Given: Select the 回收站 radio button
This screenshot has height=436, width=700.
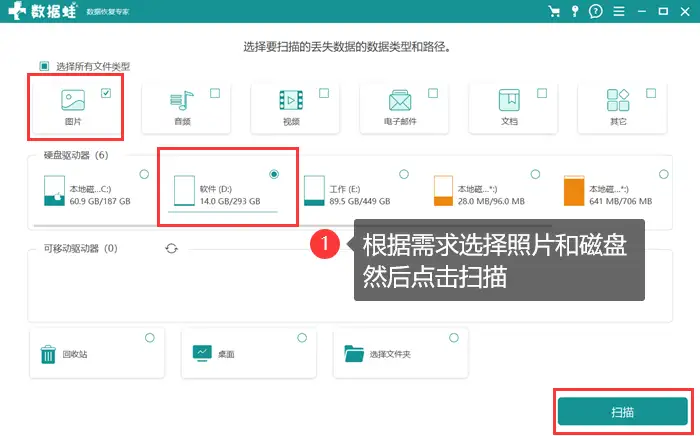Looking at the screenshot, I should 150,338.
